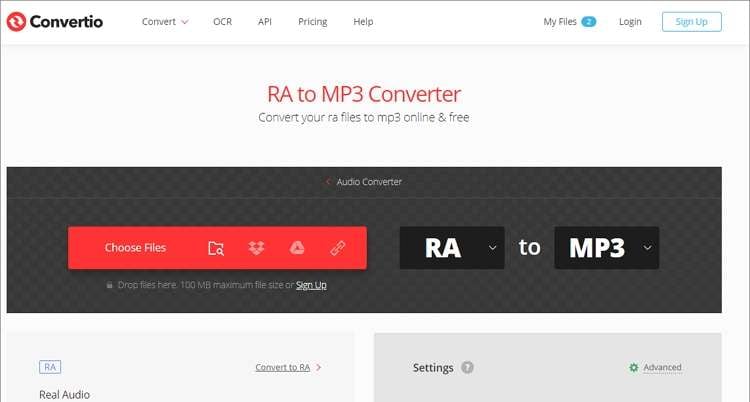Follow the Convert to RA link

click(283, 368)
